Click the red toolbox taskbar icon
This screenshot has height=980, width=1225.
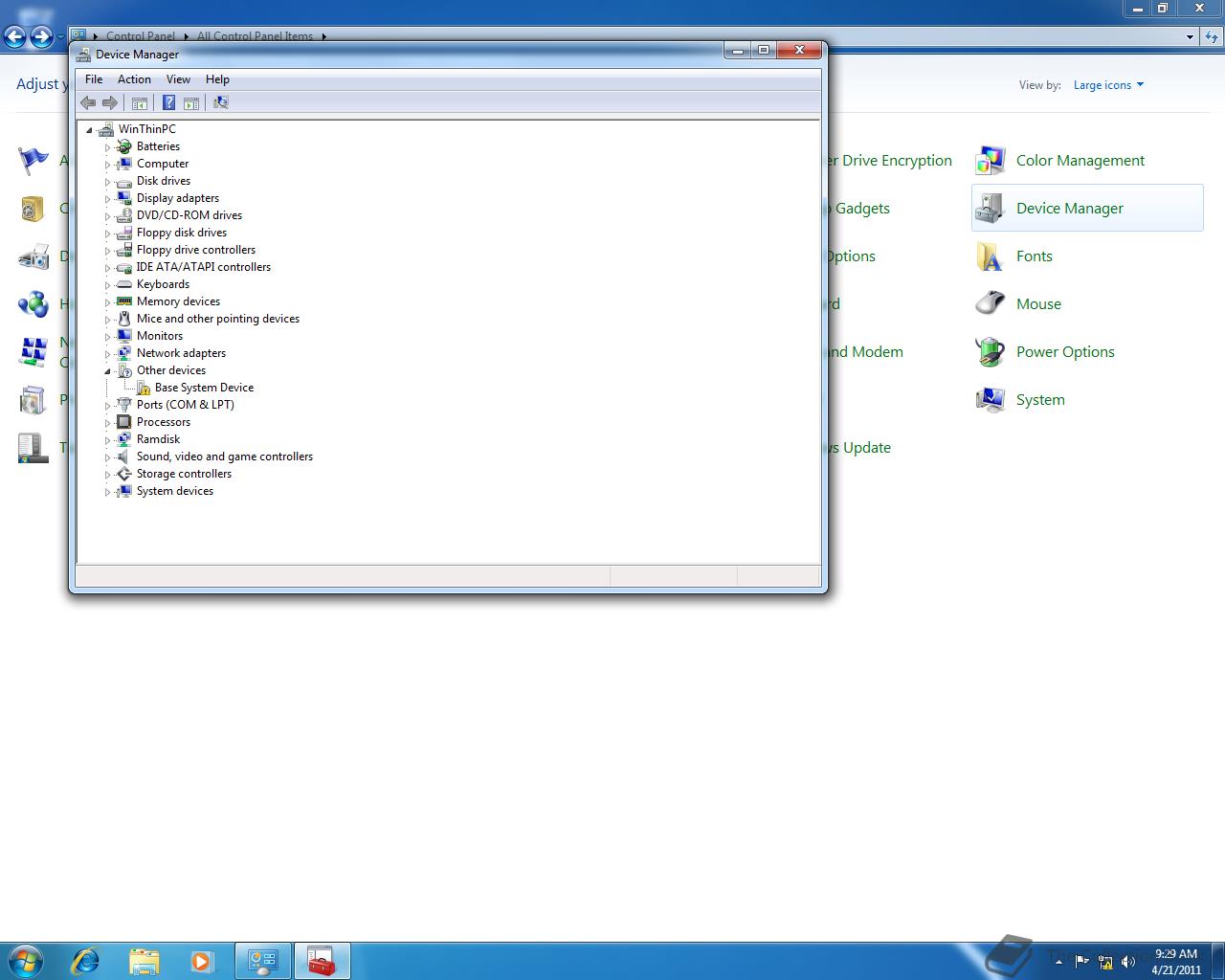(x=322, y=960)
